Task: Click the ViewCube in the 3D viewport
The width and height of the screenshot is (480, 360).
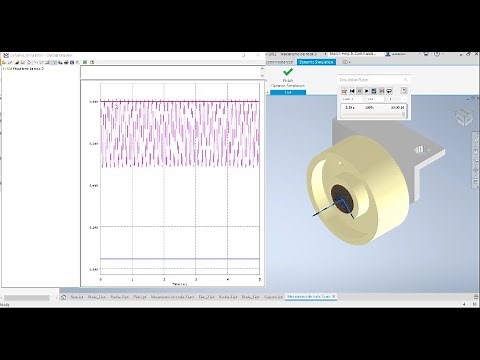Action: click(x=464, y=117)
